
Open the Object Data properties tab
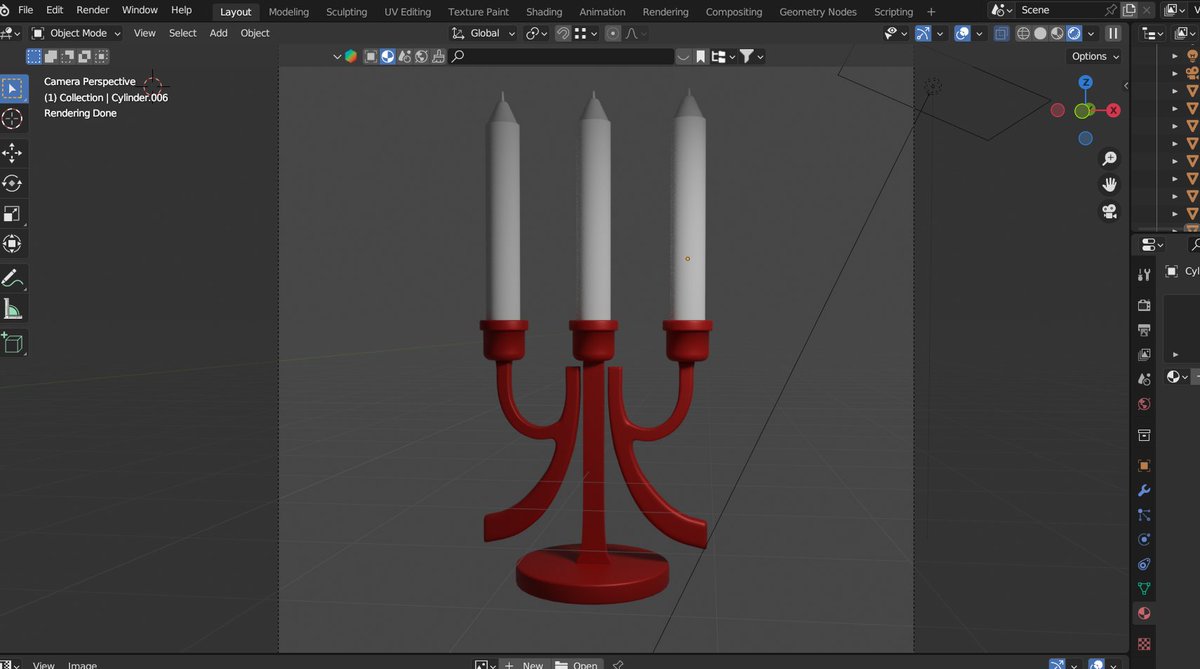(1144, 589)
